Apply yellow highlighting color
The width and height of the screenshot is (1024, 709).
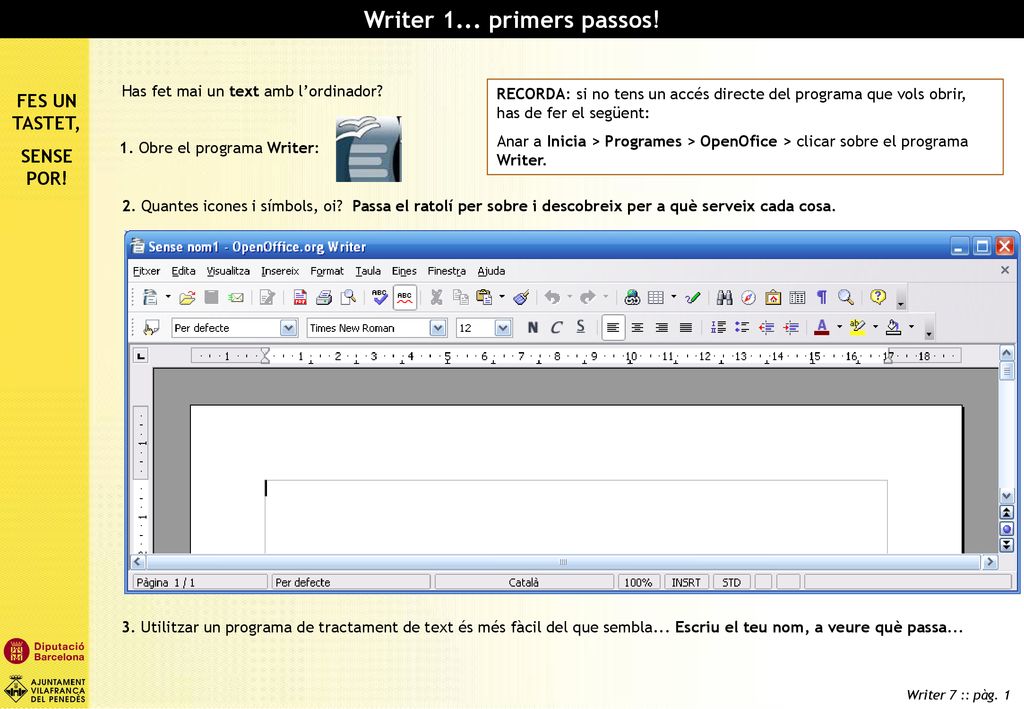(858, 328)
